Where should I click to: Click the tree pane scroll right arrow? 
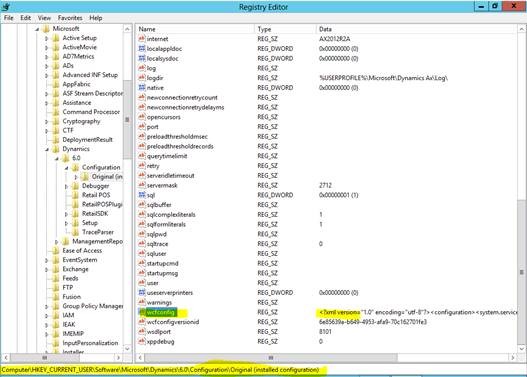(x=118, y=358)
